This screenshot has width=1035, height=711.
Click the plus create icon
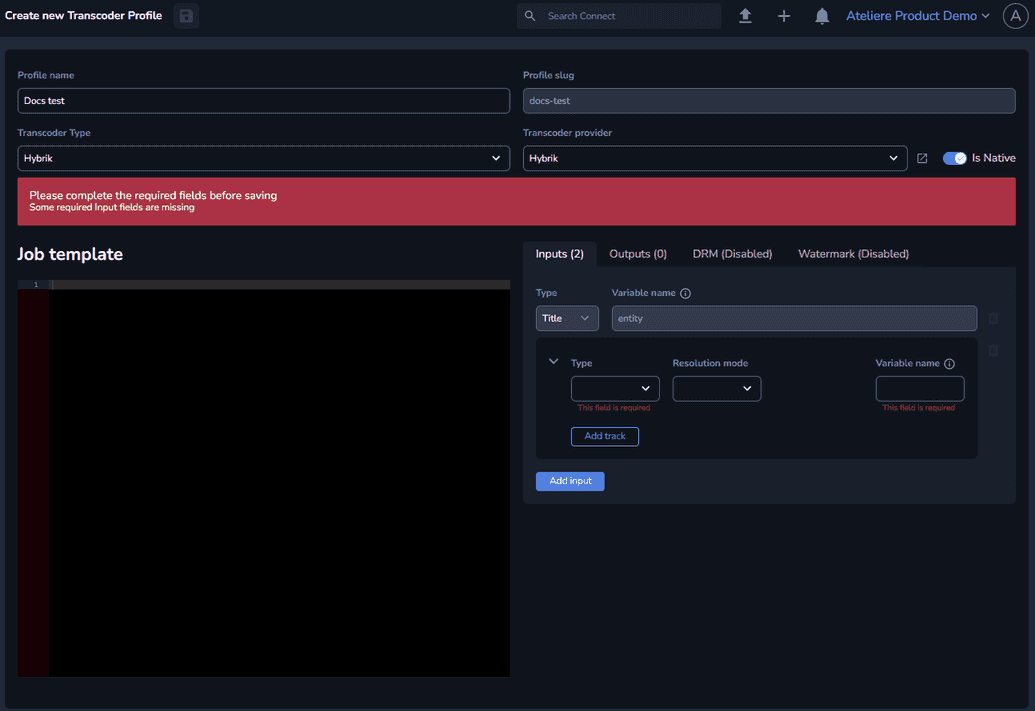(784, 16)
